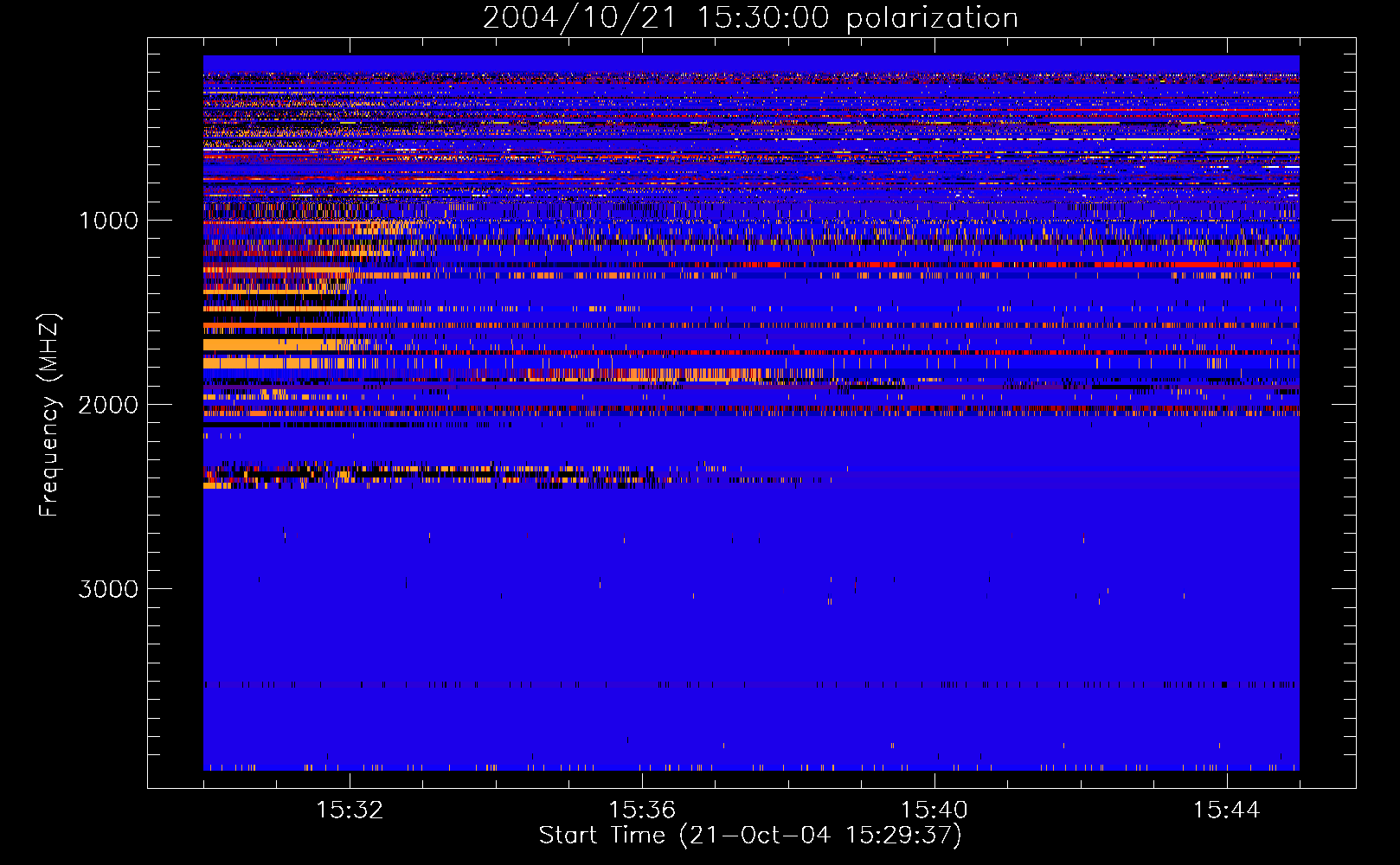Select the 2000 frequency axis label

coord(108,405)
